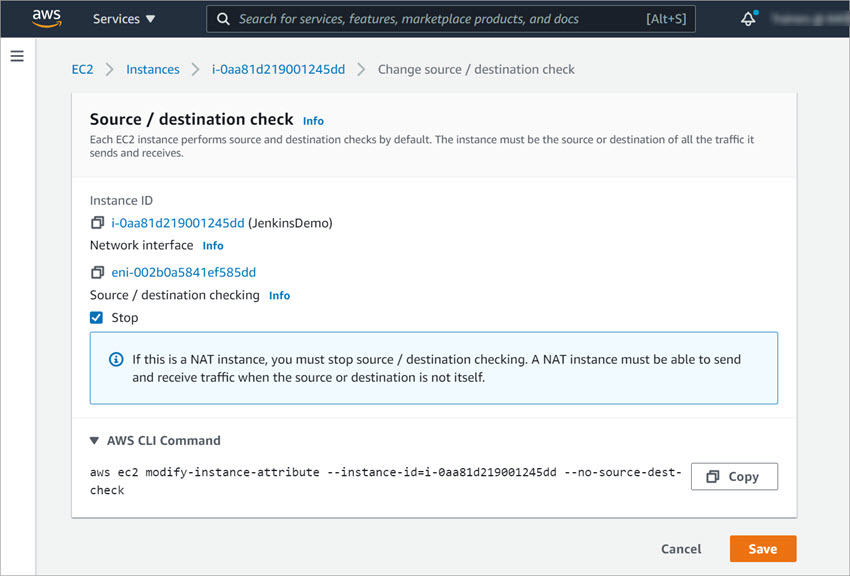
Task: Click the info circle in the NAT notice
Action: [116, 359]
